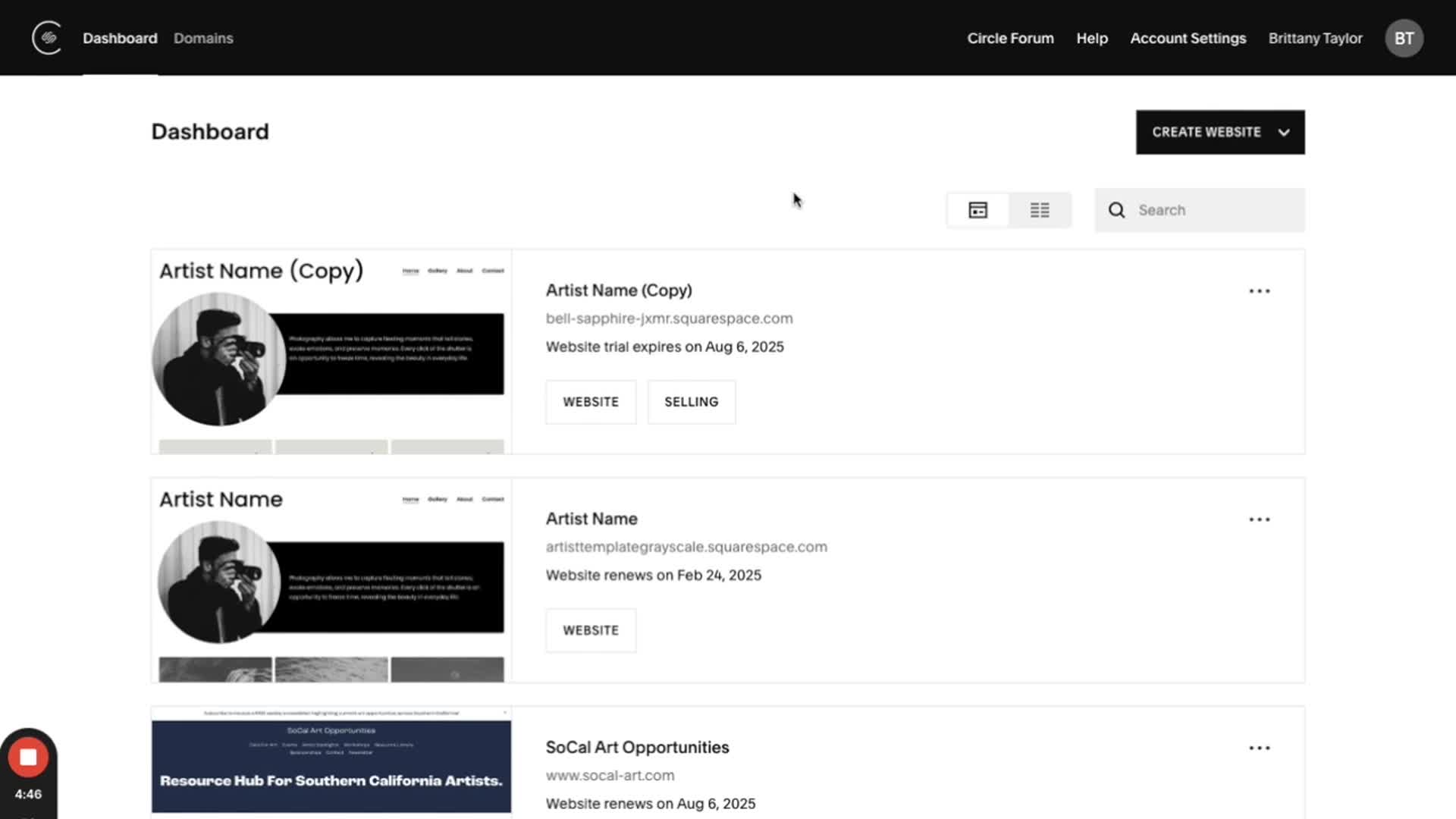Open Website button for Artist Name
Screen dimensions: 1456x819
(591, 630)
